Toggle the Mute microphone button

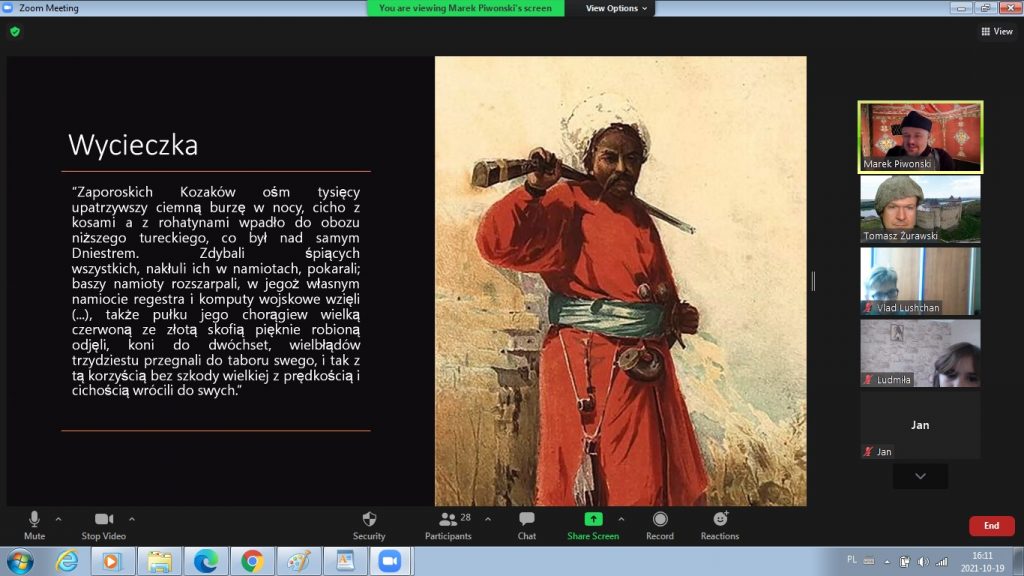click(34, 519)
